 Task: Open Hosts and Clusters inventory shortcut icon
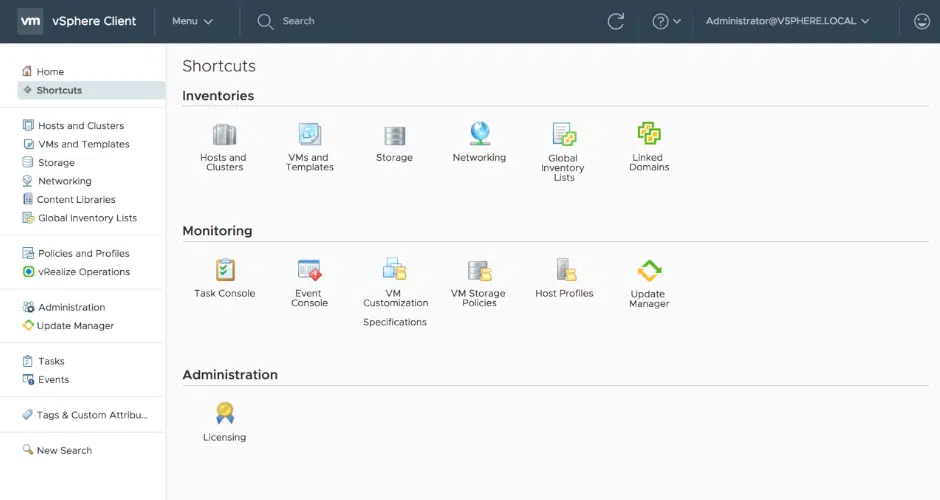[x=224, y=135]
